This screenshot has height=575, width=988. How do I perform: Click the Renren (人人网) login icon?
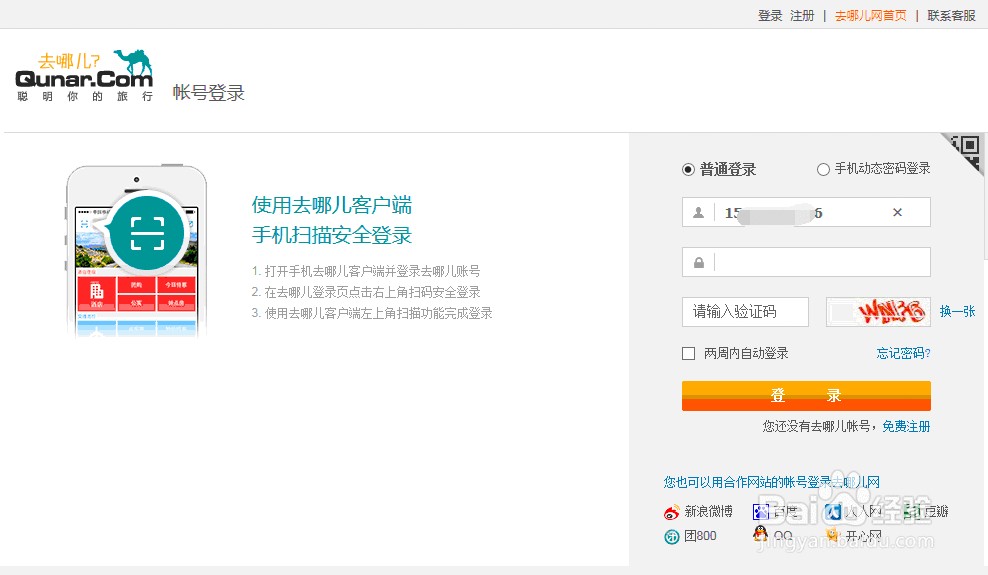click(x=833, y=511)
